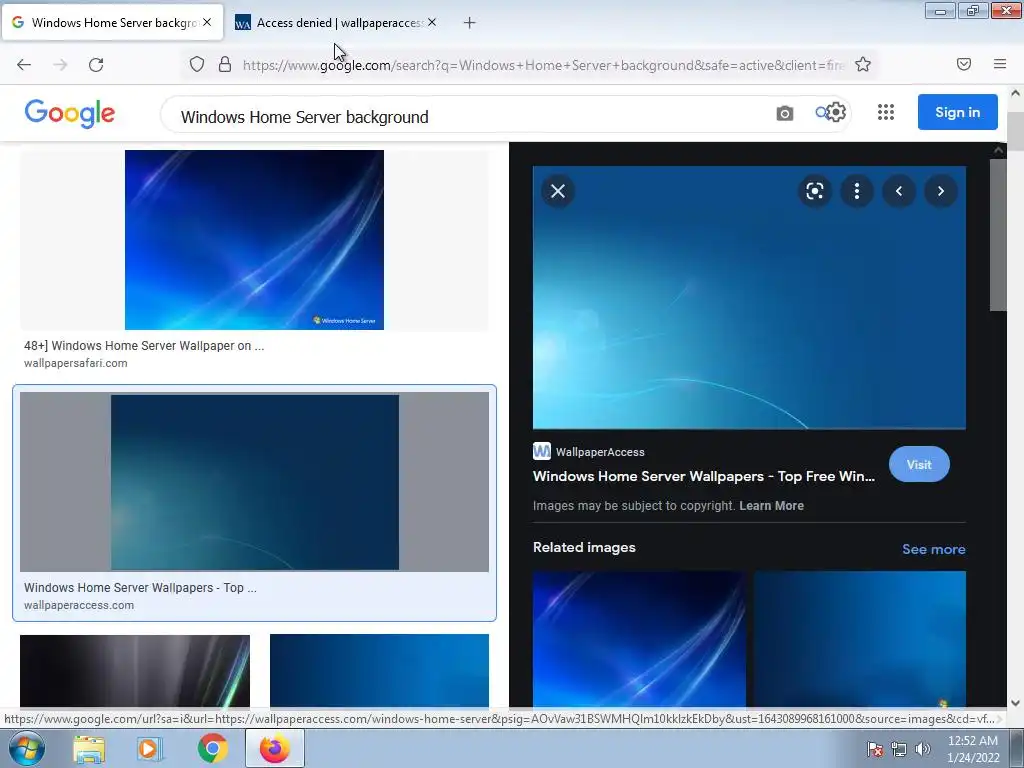
Task: Close the Windows Home Server background tab
Action: pos(207,22)
